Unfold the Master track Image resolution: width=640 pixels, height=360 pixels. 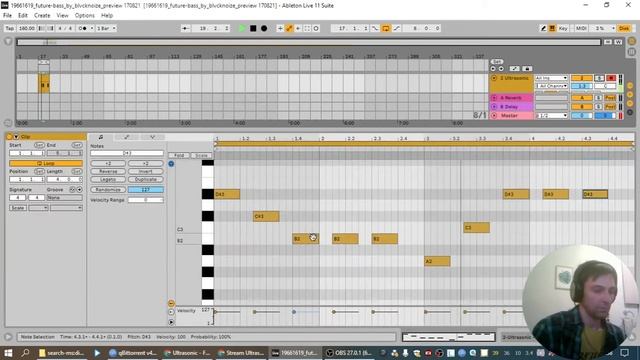[494, 116]
